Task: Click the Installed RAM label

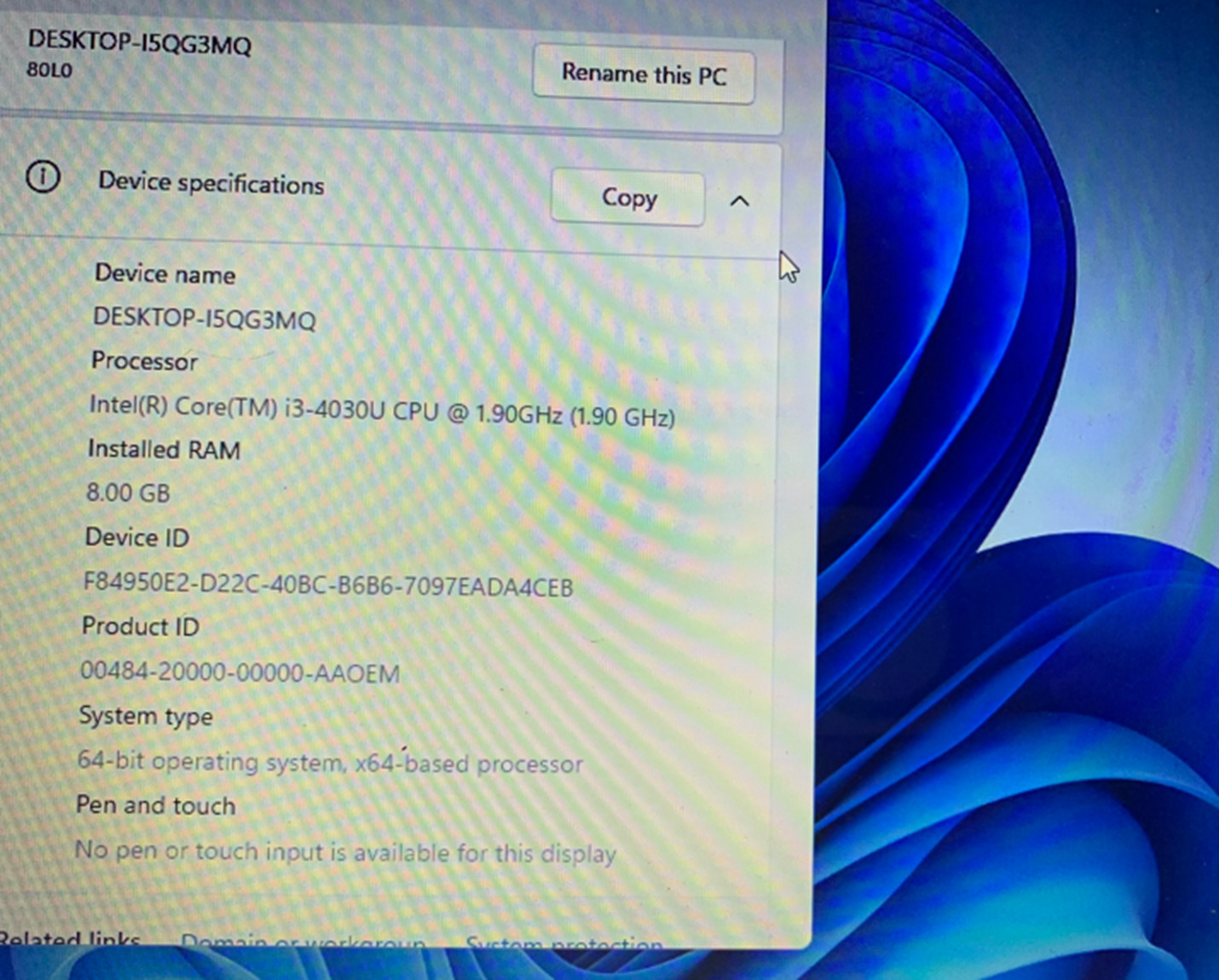Action: point(165,449)
